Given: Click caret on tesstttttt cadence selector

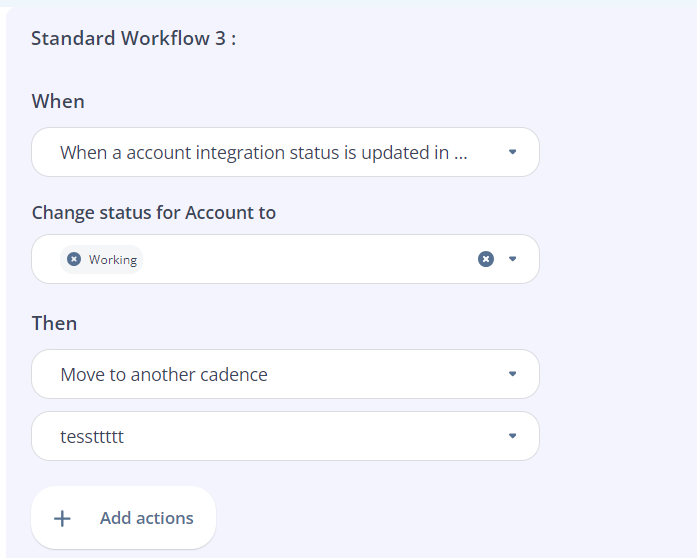Looking at the screenshot, I should [513, 436].
